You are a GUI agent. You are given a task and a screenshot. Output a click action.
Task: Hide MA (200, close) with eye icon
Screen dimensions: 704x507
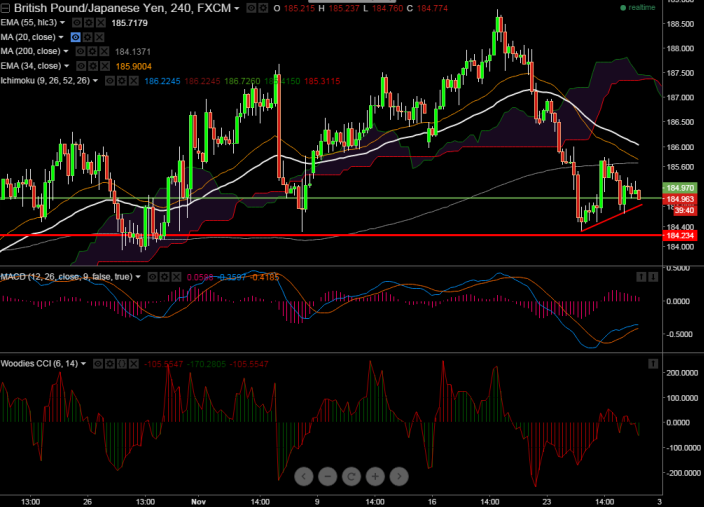(x=80, y=51)
